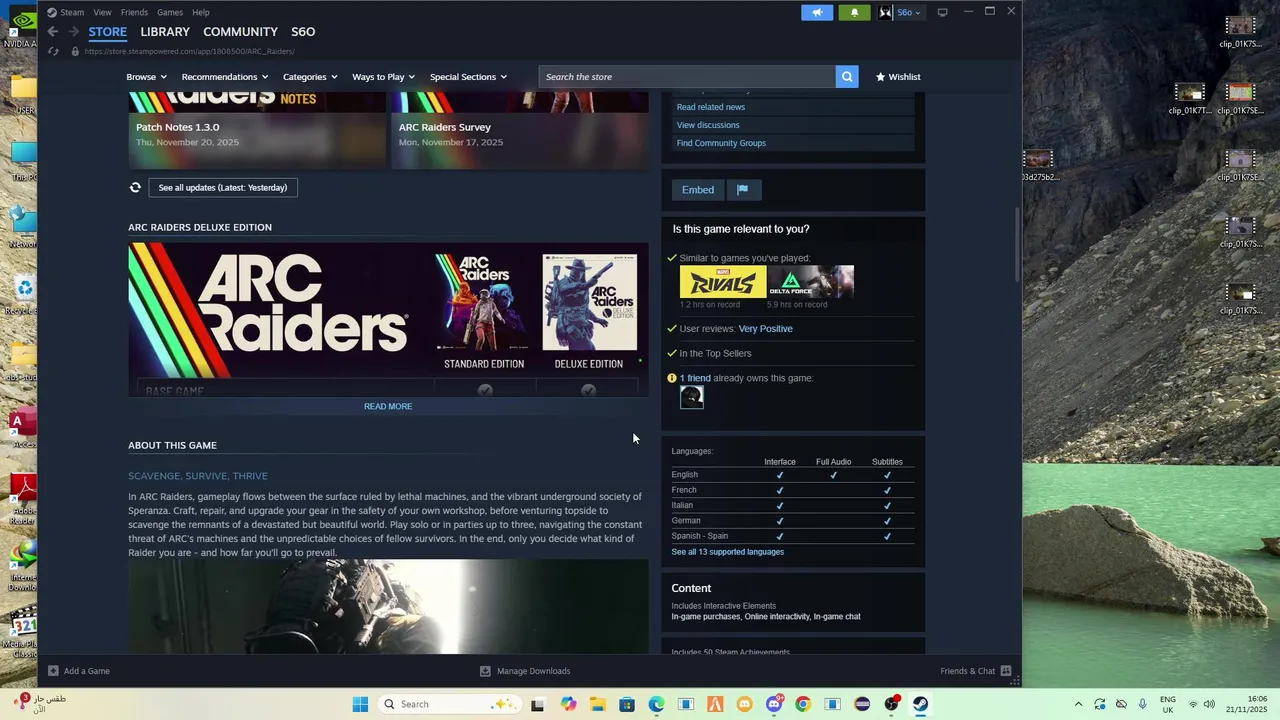
Task: Open the Friends menu
Action: [134, 12]
